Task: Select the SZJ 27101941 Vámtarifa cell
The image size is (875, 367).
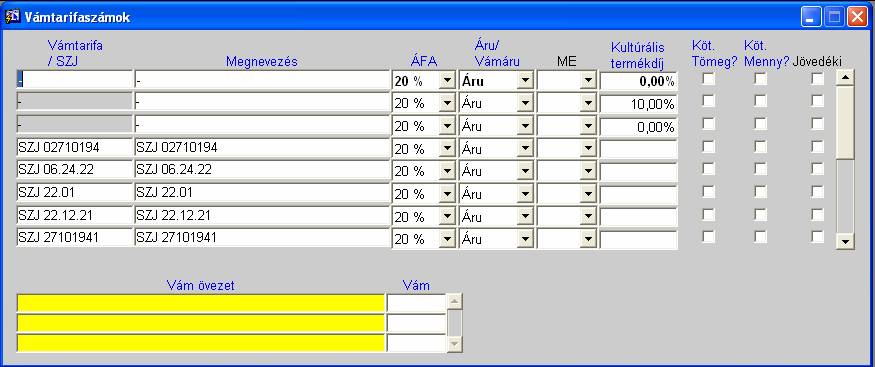Action: coord(74,238)
